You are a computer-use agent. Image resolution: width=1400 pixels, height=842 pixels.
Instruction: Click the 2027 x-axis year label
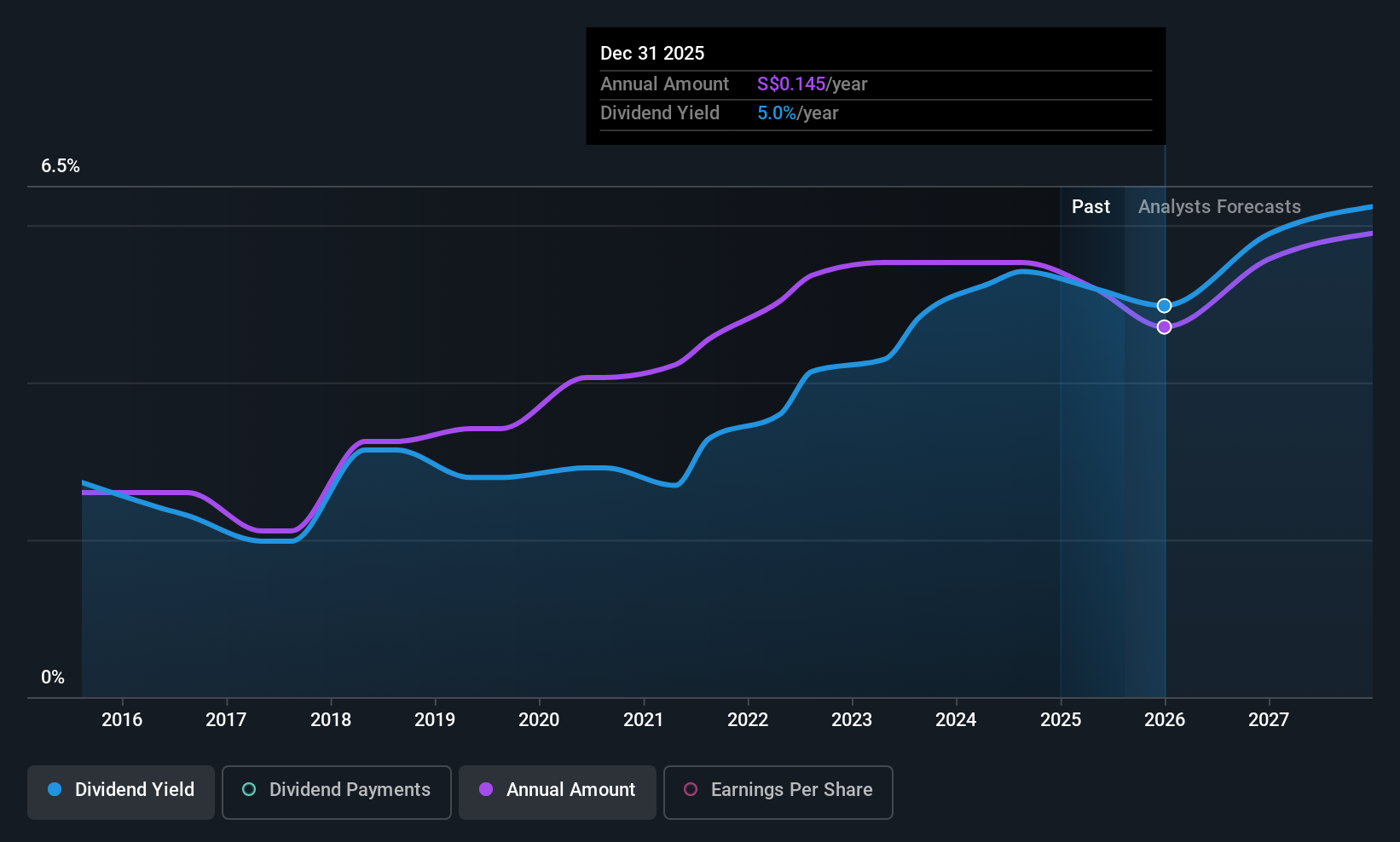click(1269, 719)
